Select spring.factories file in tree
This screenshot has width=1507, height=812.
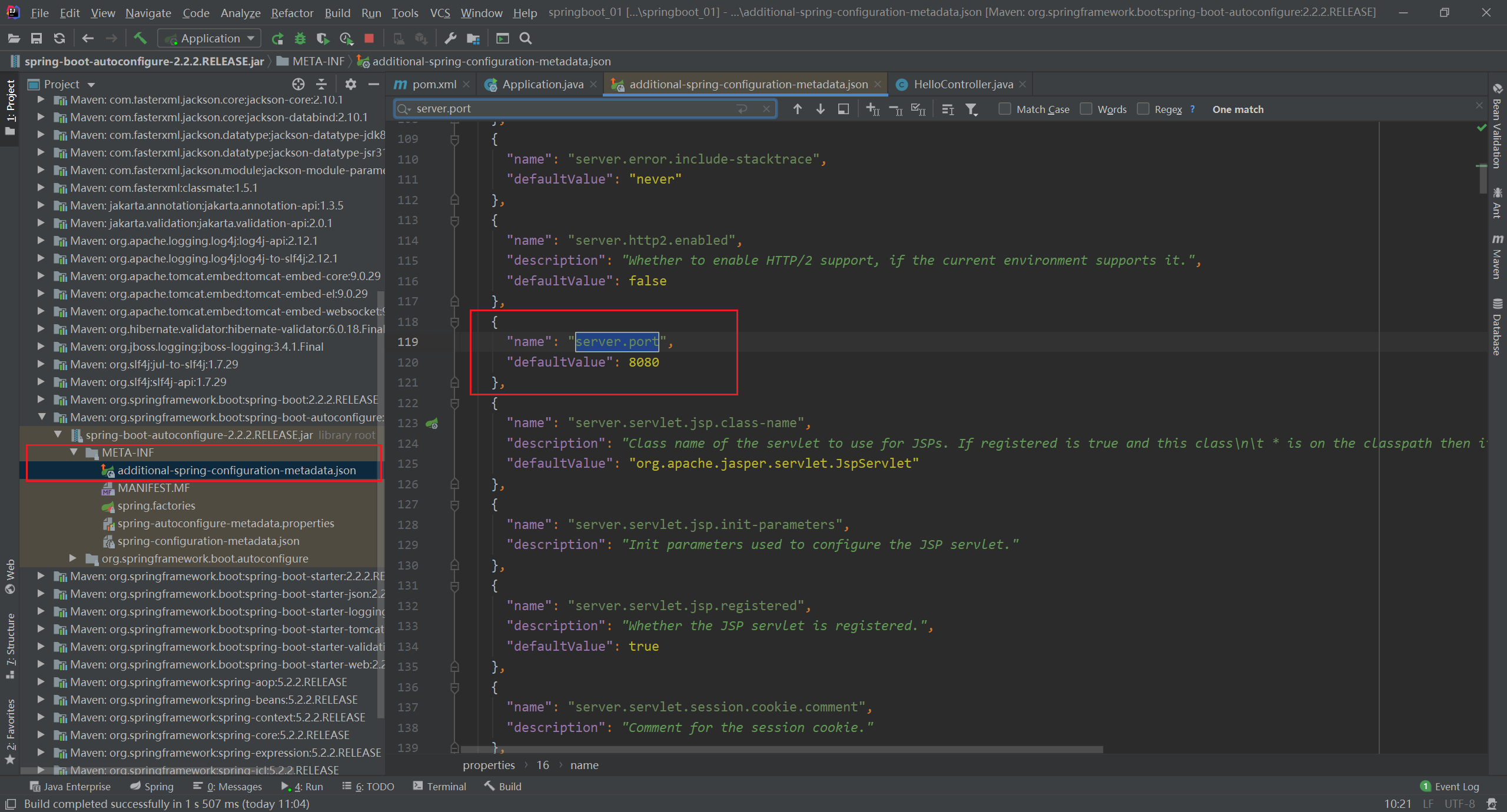pos(157,505)
